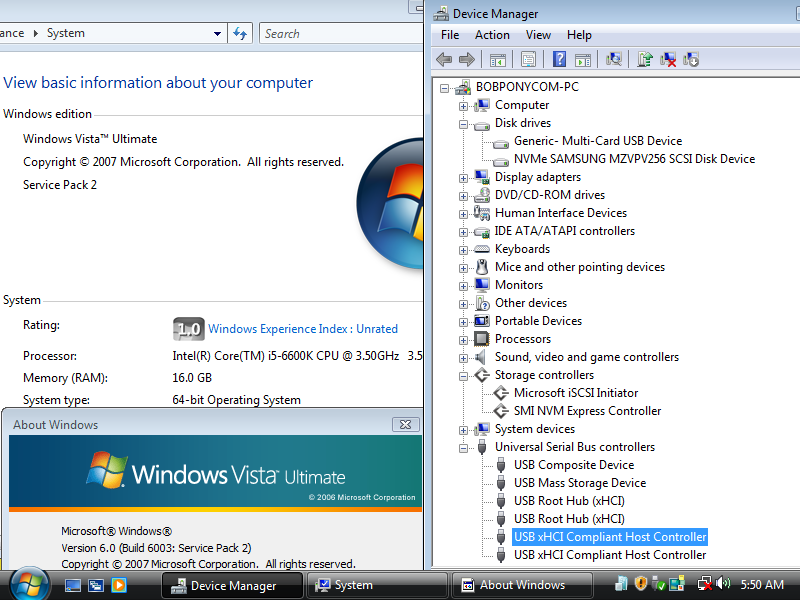This screenshot has height=600, width=800.
Task: Click the Switch between windows Quick Launch icon
Action: 96,585
